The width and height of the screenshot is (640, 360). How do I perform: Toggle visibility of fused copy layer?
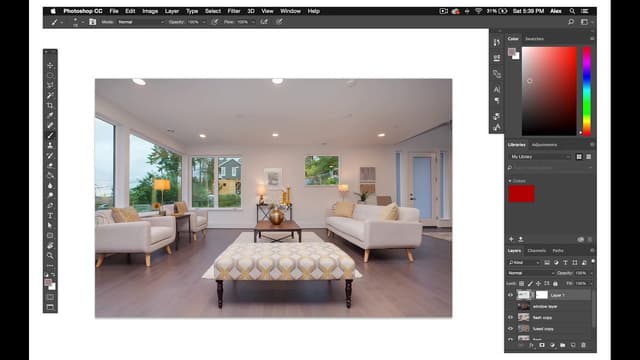[510, 329]
